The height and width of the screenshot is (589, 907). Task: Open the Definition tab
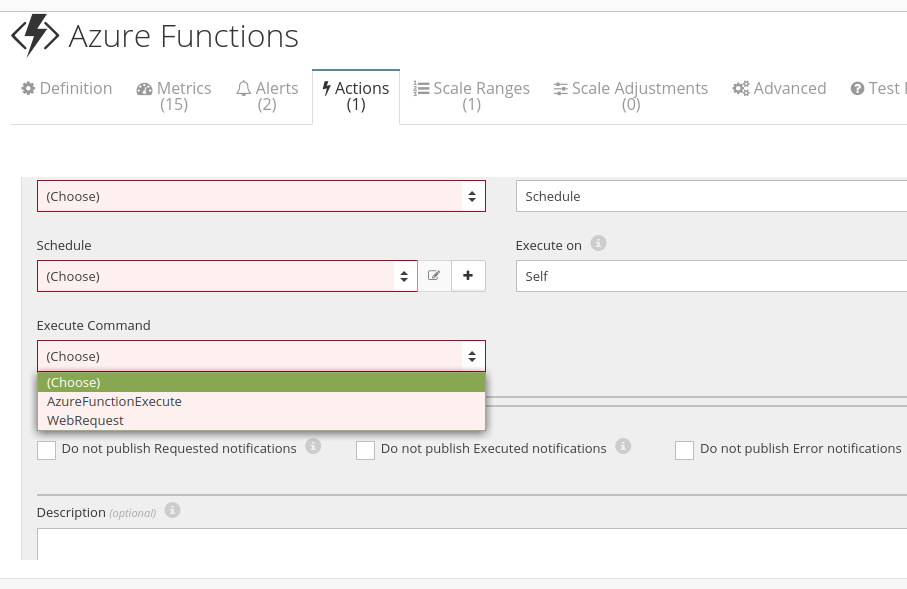tap(67, 89)
